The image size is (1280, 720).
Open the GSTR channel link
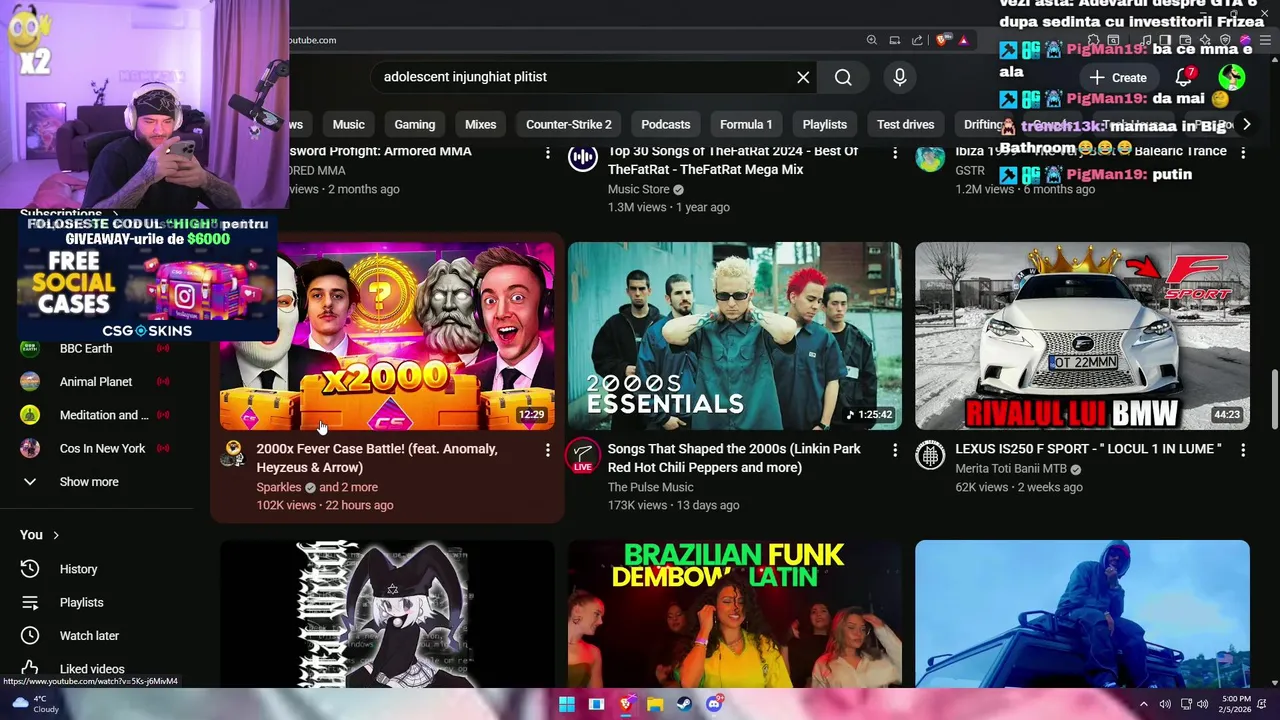pos(970,171)
